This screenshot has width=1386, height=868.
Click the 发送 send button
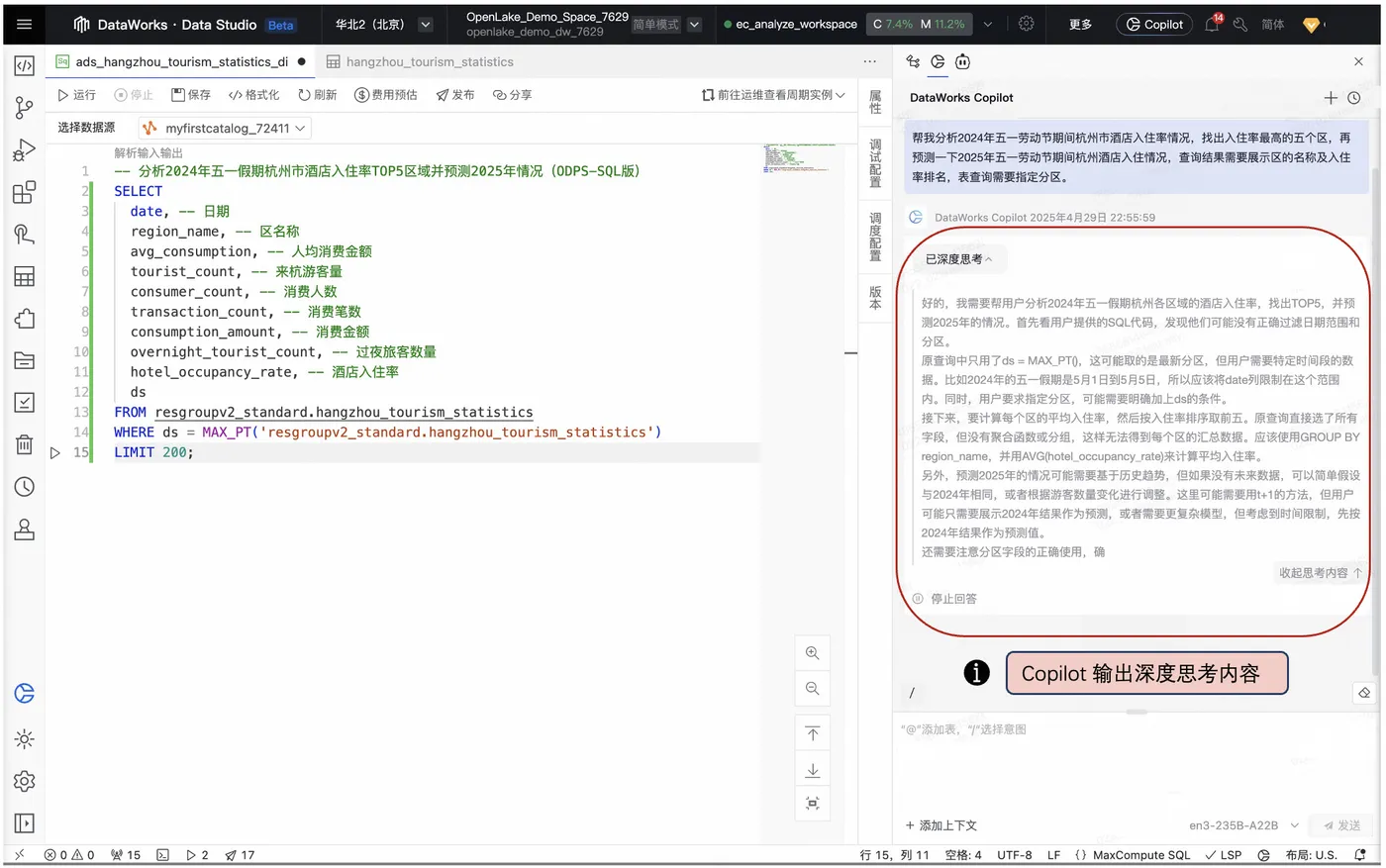tap(1342, 825)
